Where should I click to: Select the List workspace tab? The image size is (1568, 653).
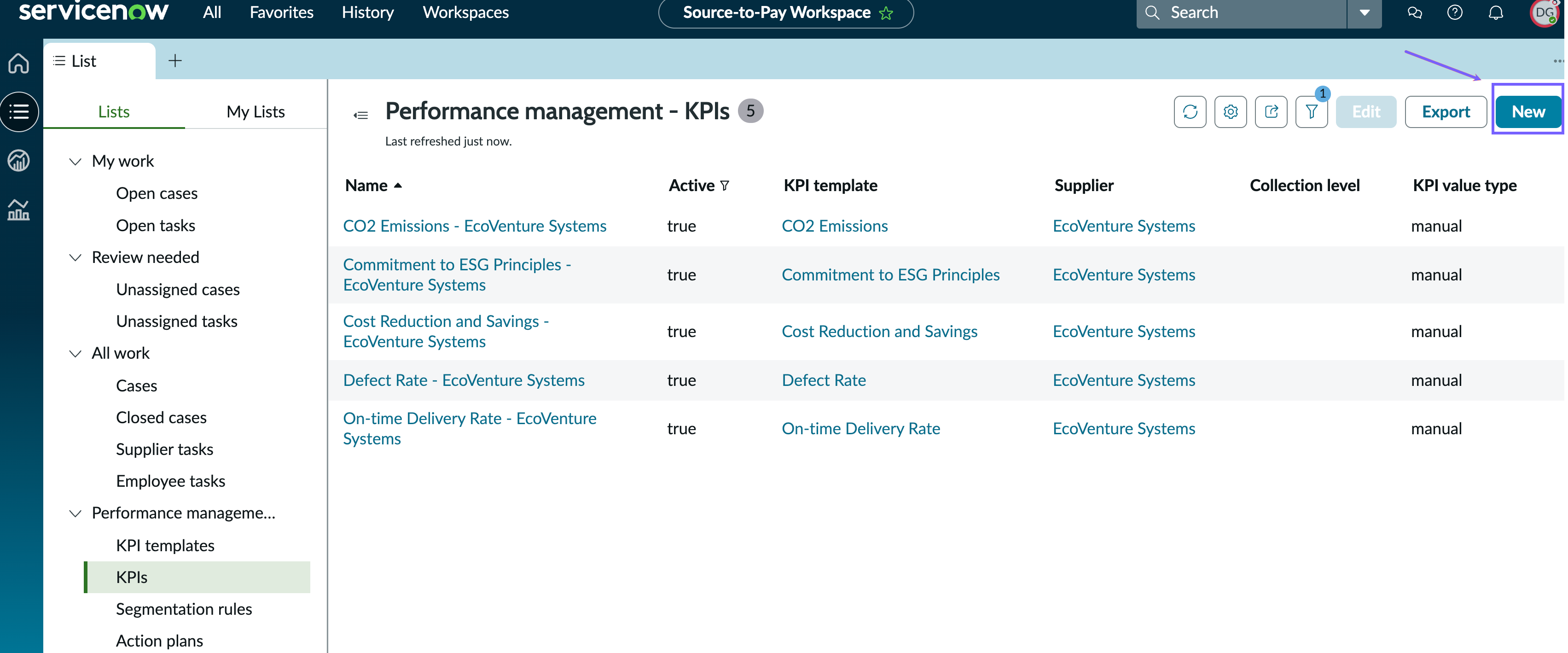(99, 61)
